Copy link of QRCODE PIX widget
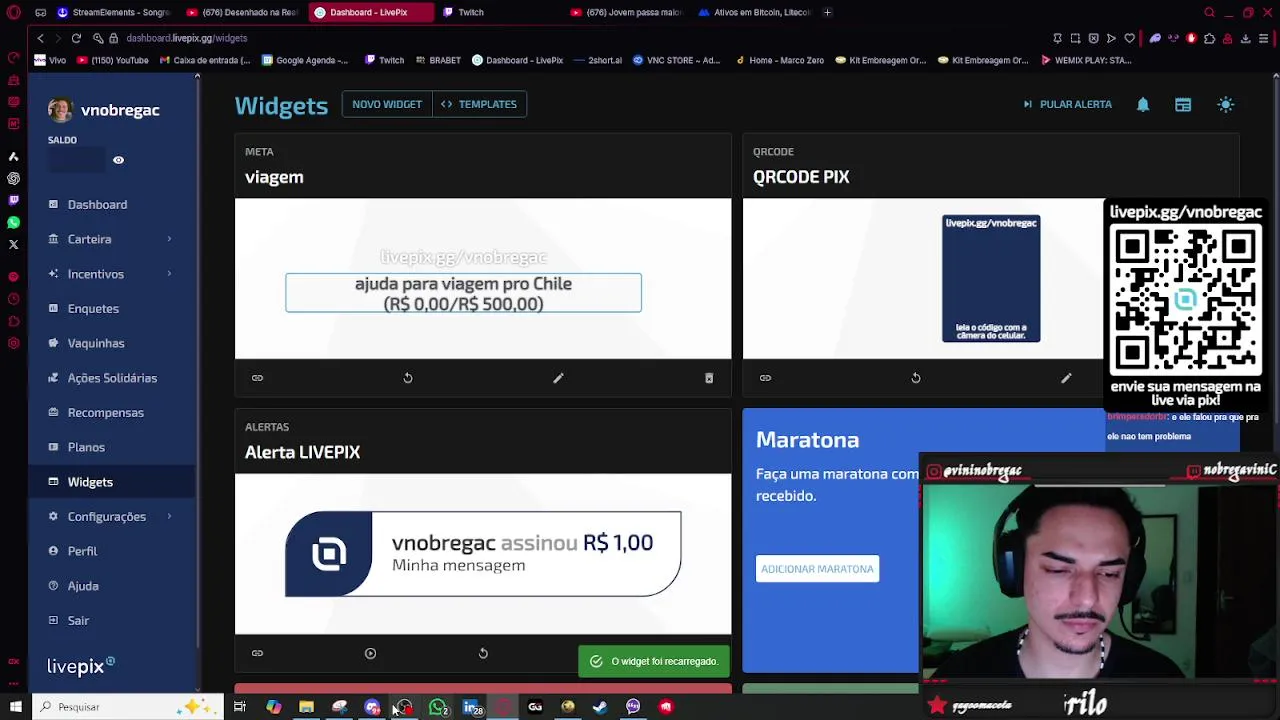The image size is (1280, 720). pyautogui.click(x=765, y=378)
